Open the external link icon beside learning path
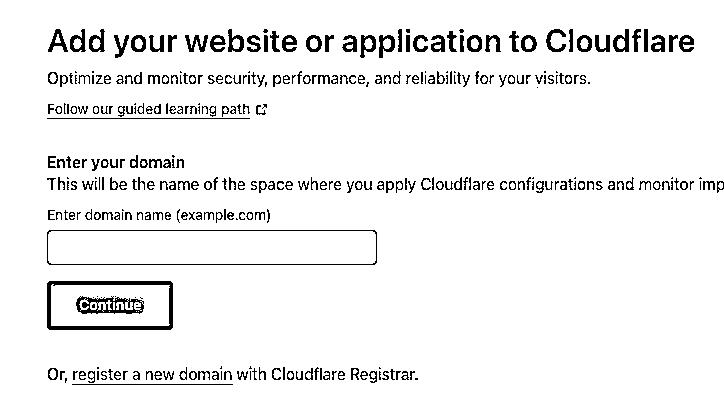The image size is (724, 408). tap(261, 109)
